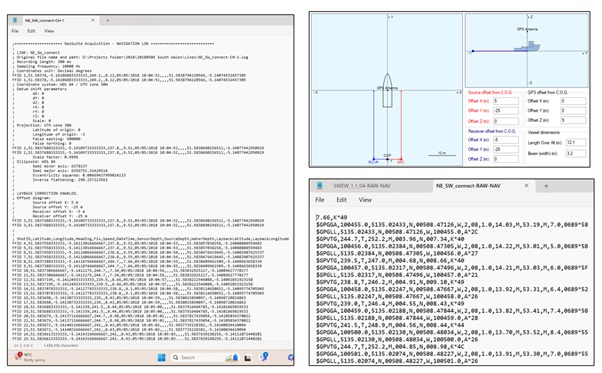602x373 pixels.
Task: Click the GPS offset Y field
Action: [x=573, y=111]
